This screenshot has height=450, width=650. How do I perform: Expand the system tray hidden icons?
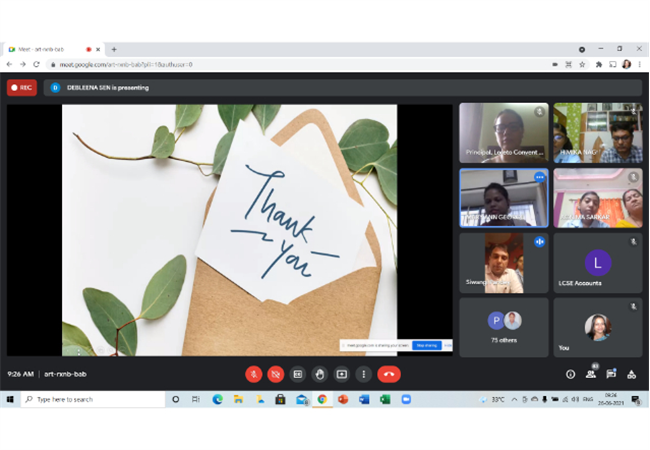[x=514, y=399]
